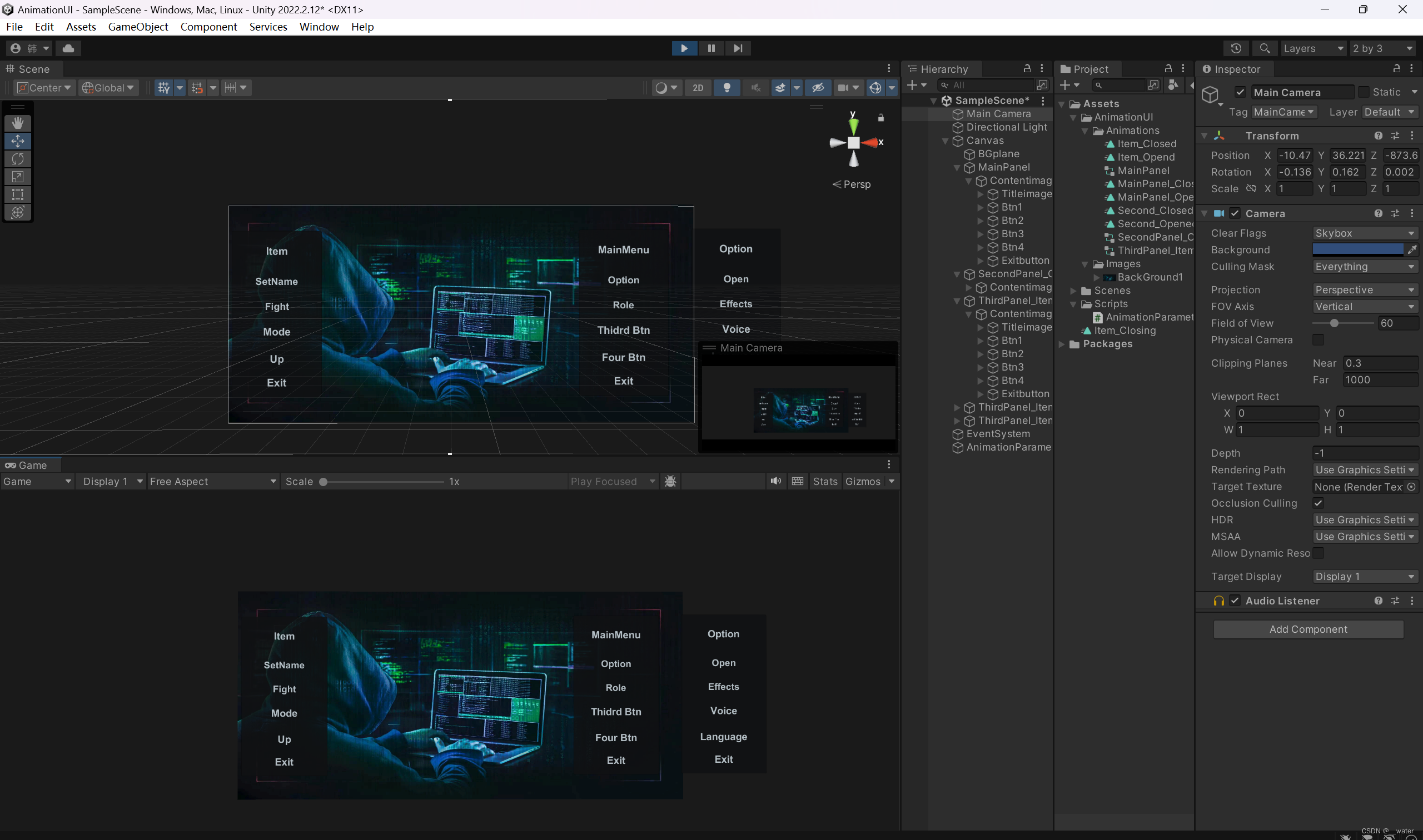1423x840 pixels.
Task: Enable Physical Camera checkbox
Action: 1318,339
